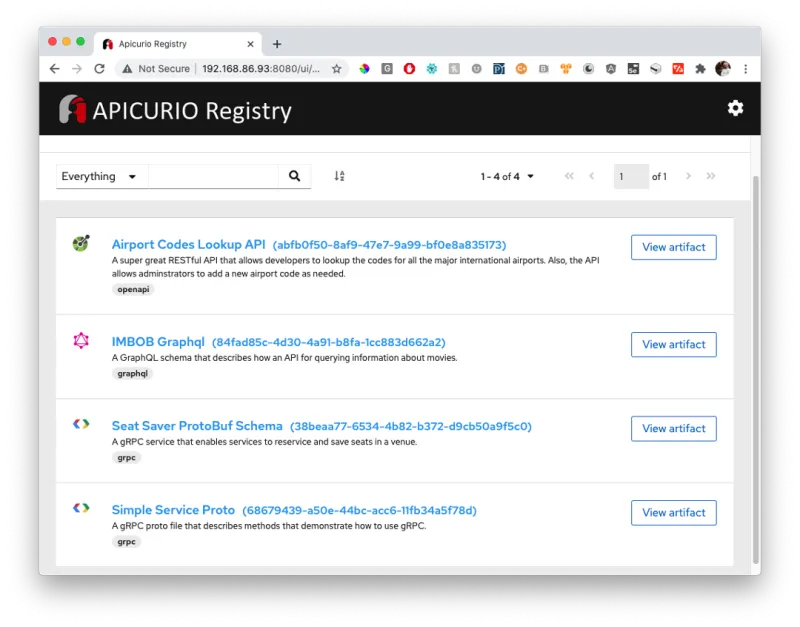Go back using the browser back arrow
This screenshot has height=627, width=800.
point(54,69)
